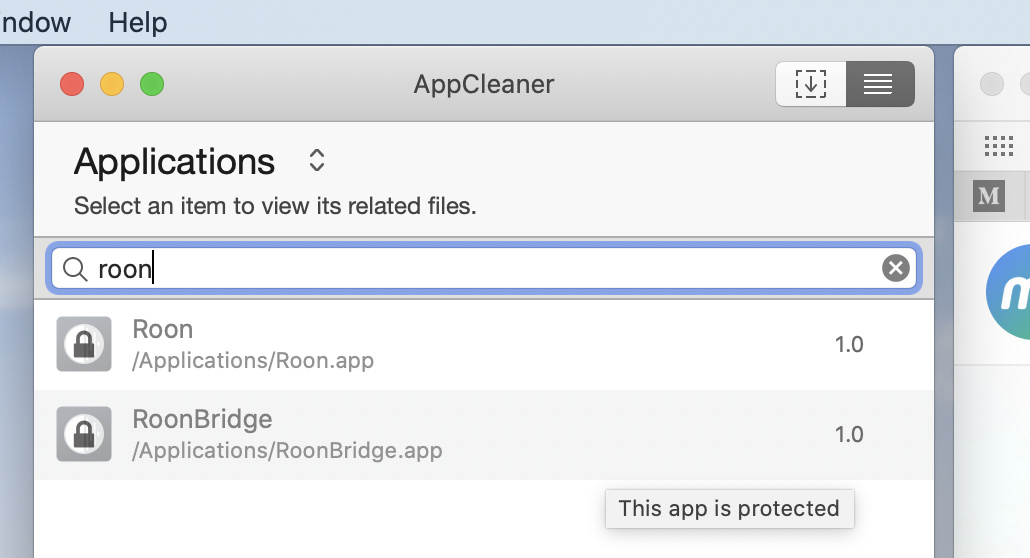Click the grid apps icon in the right window

(x=998, y=145)
